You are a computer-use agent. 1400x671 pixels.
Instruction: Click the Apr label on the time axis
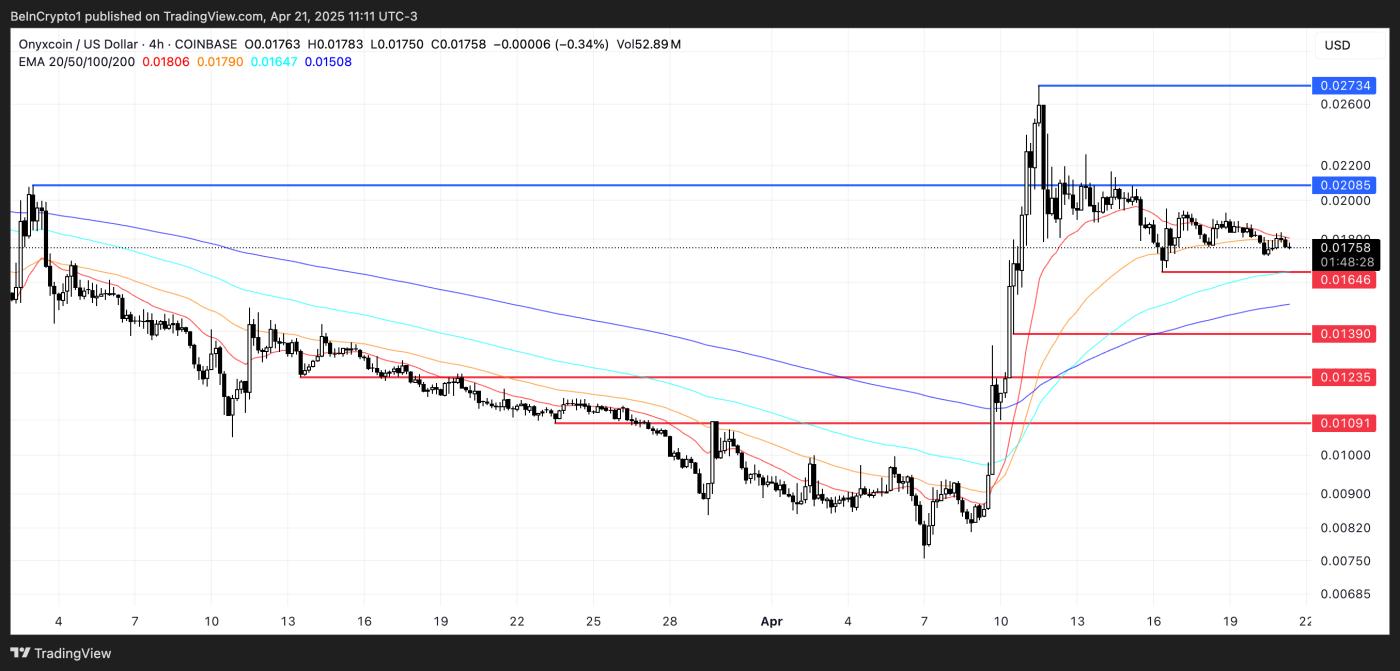(x=771, y=621)
